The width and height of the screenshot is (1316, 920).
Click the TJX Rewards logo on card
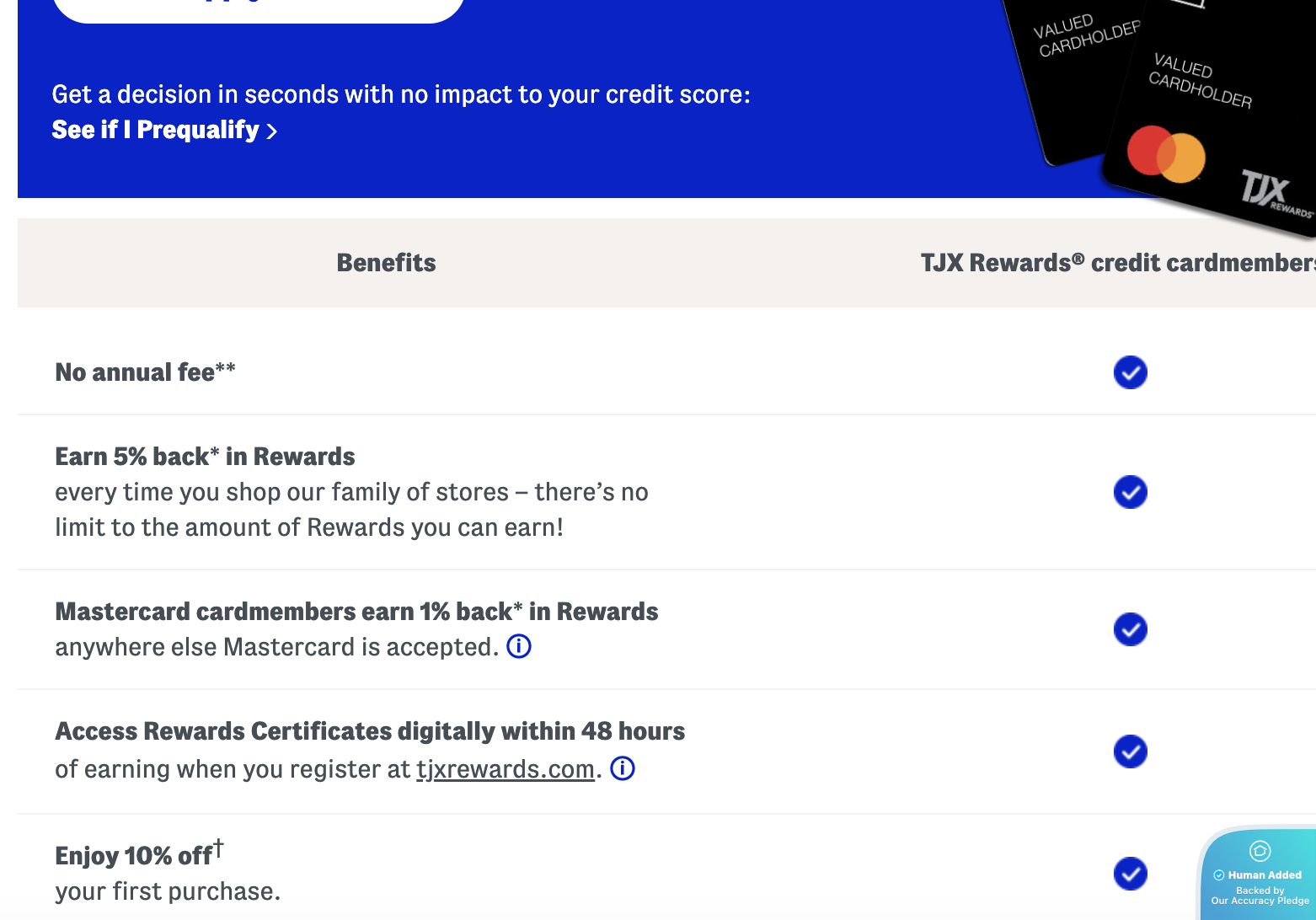(x=1274, y=192)
